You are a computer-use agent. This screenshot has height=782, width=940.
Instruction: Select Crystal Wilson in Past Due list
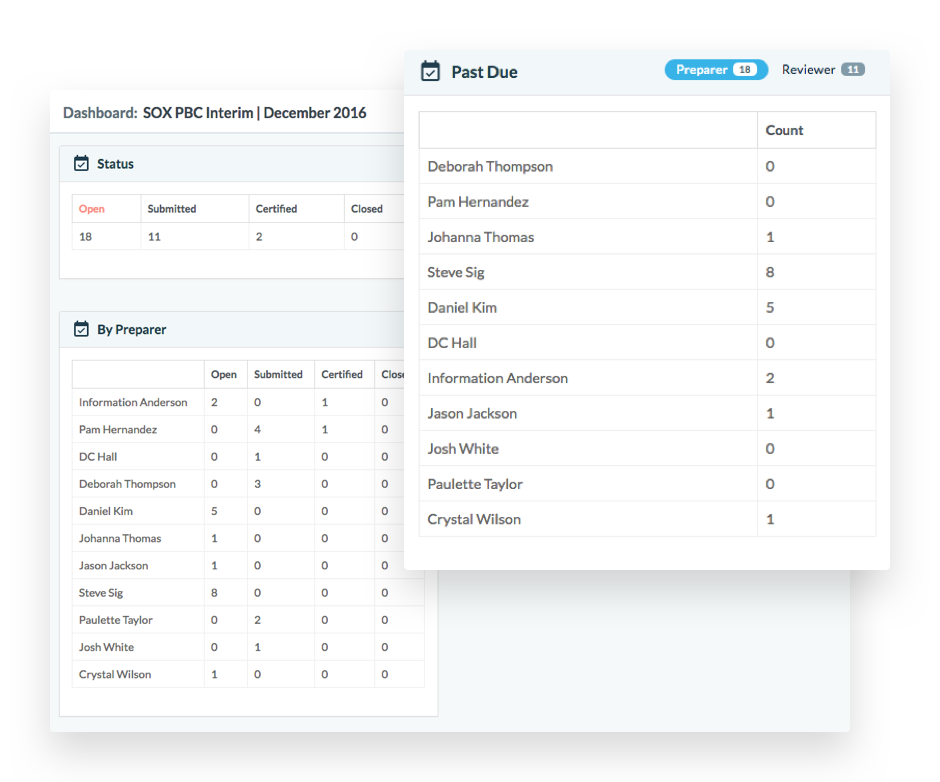point(474,519)
